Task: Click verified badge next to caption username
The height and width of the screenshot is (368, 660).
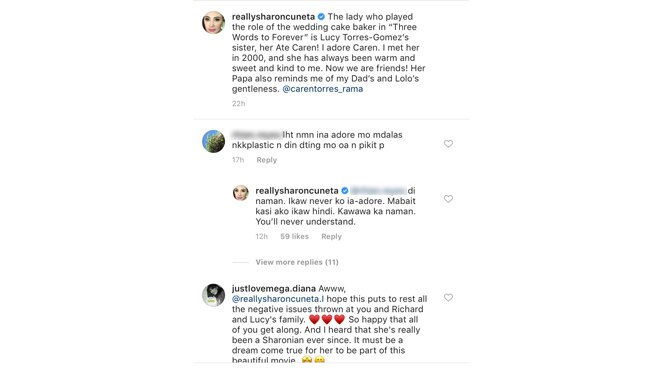Action: [x=321, y=17]
